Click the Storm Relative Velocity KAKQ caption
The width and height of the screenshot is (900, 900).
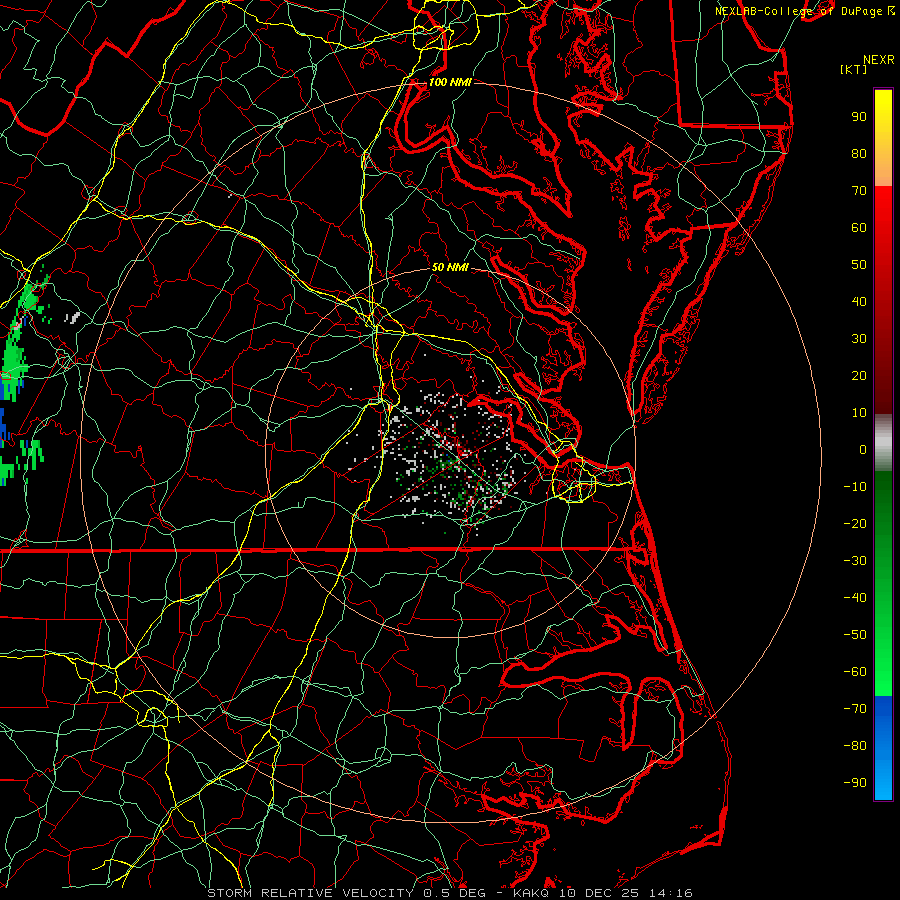pos(450,893)
